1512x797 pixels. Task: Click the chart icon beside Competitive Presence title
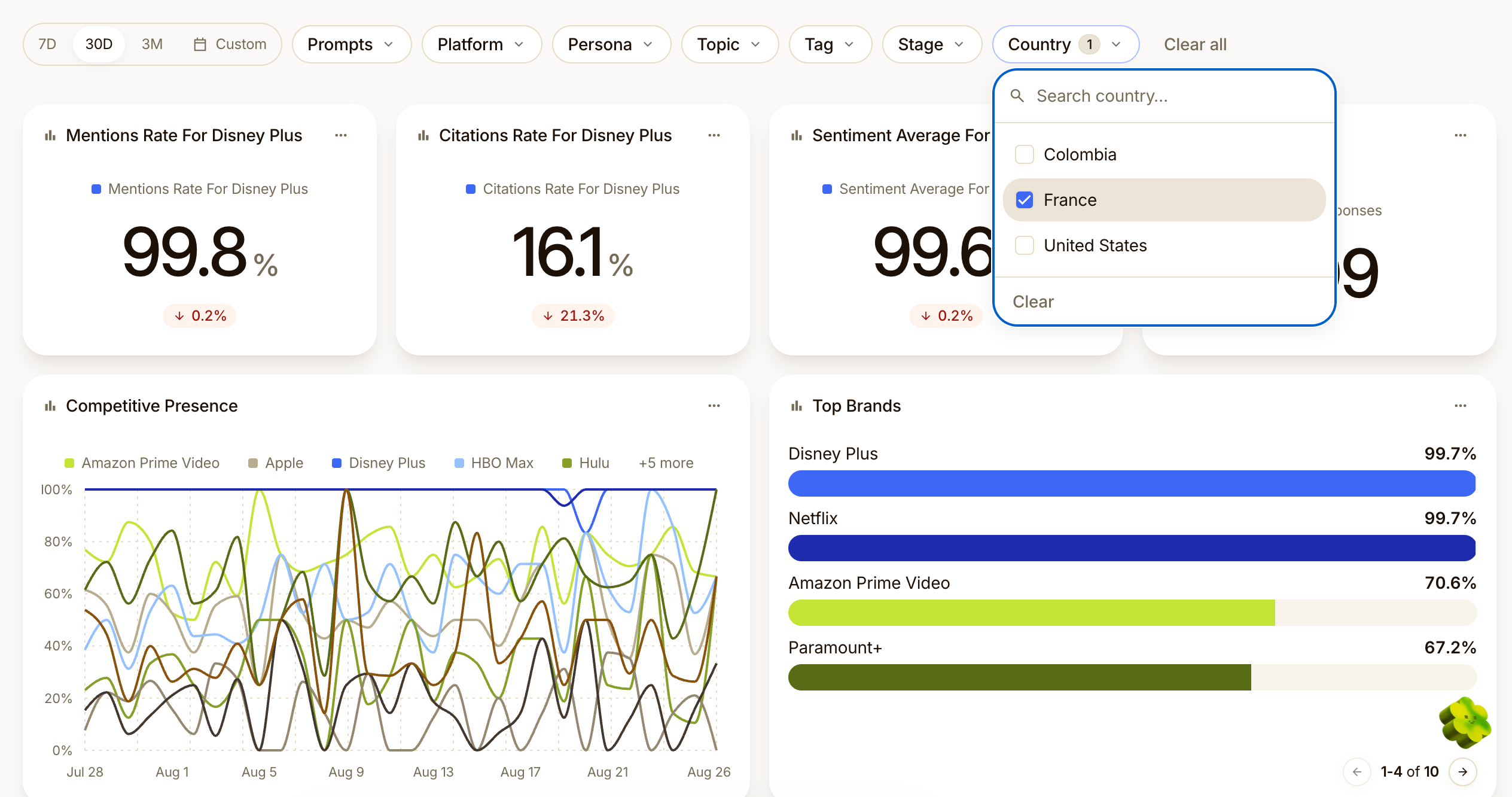tap(50, 406)
